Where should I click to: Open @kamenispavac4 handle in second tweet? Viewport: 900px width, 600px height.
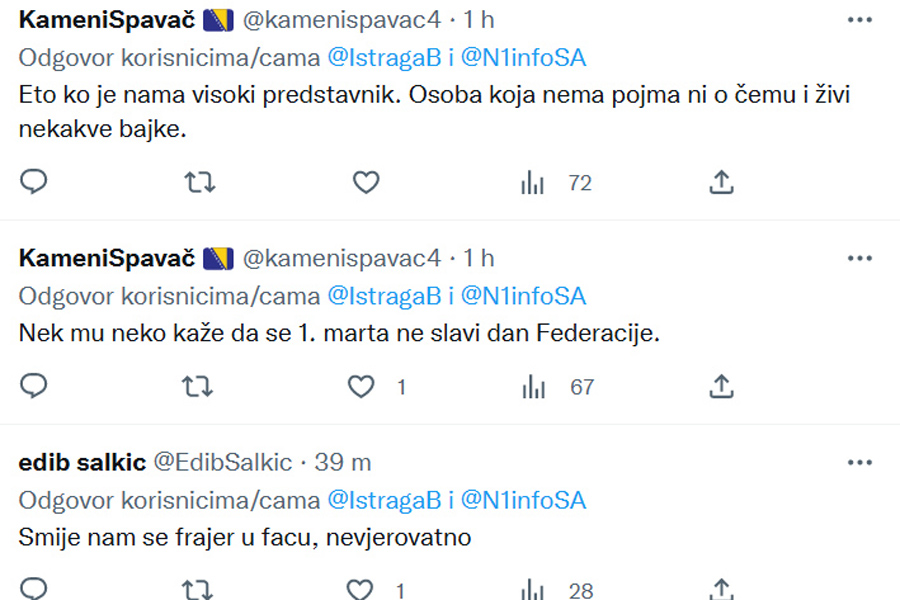click(342, 258)
